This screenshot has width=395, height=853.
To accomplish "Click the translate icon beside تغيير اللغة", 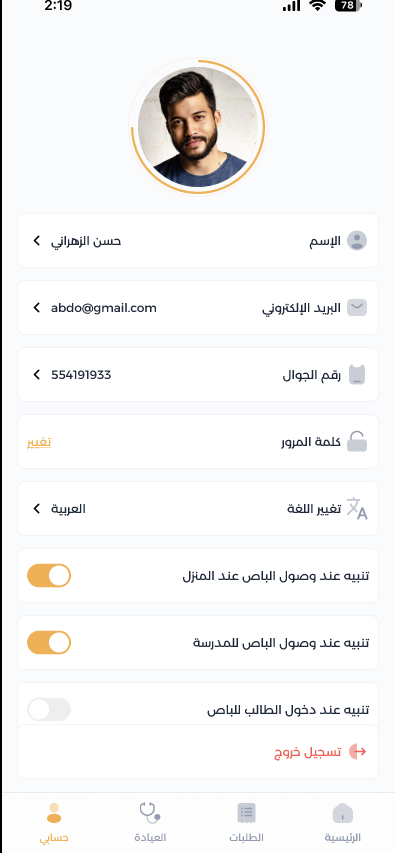I will (x=357, y=509).
